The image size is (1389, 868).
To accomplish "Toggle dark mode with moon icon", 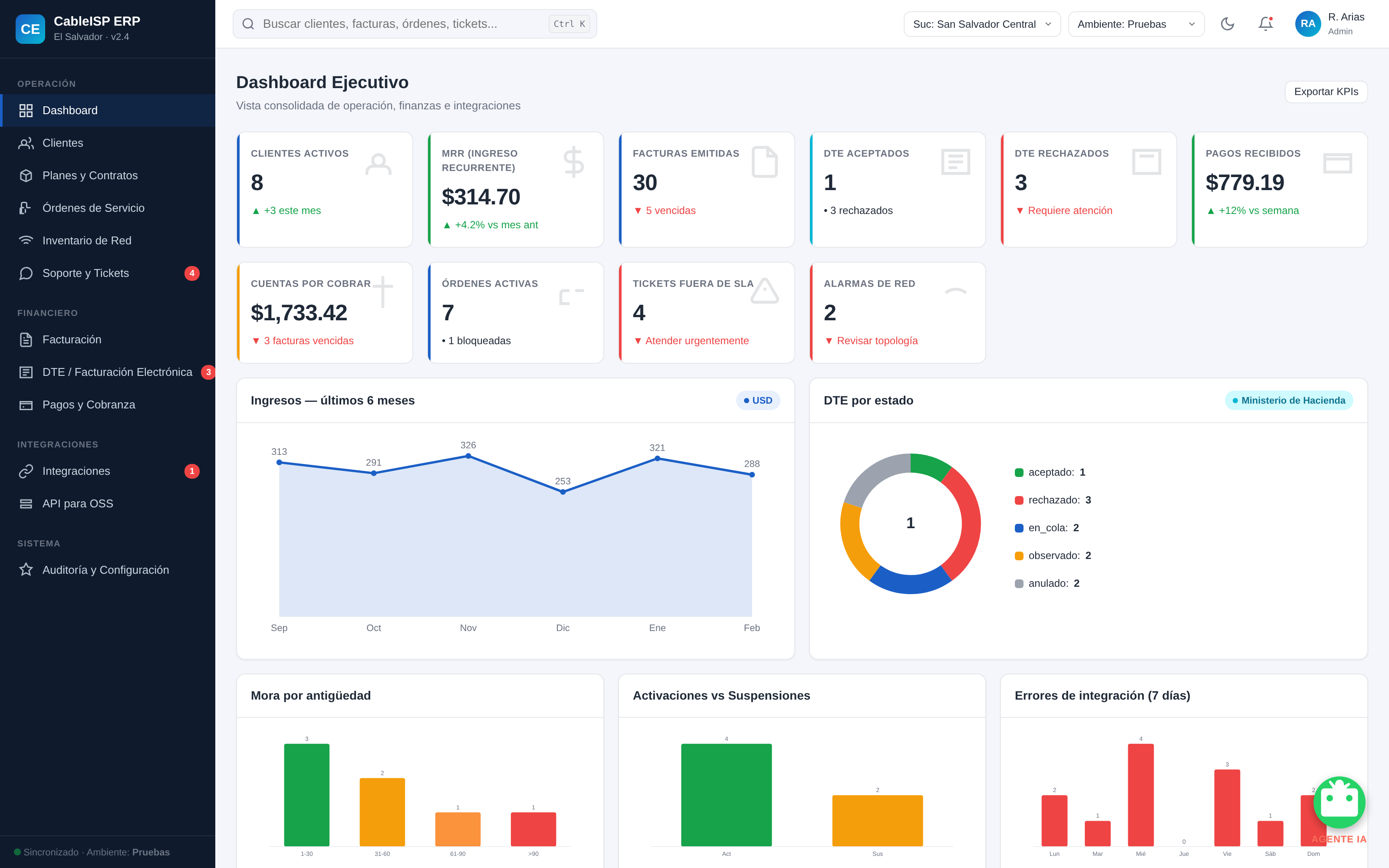I will pyautogui.click(x=1227, y=23).
